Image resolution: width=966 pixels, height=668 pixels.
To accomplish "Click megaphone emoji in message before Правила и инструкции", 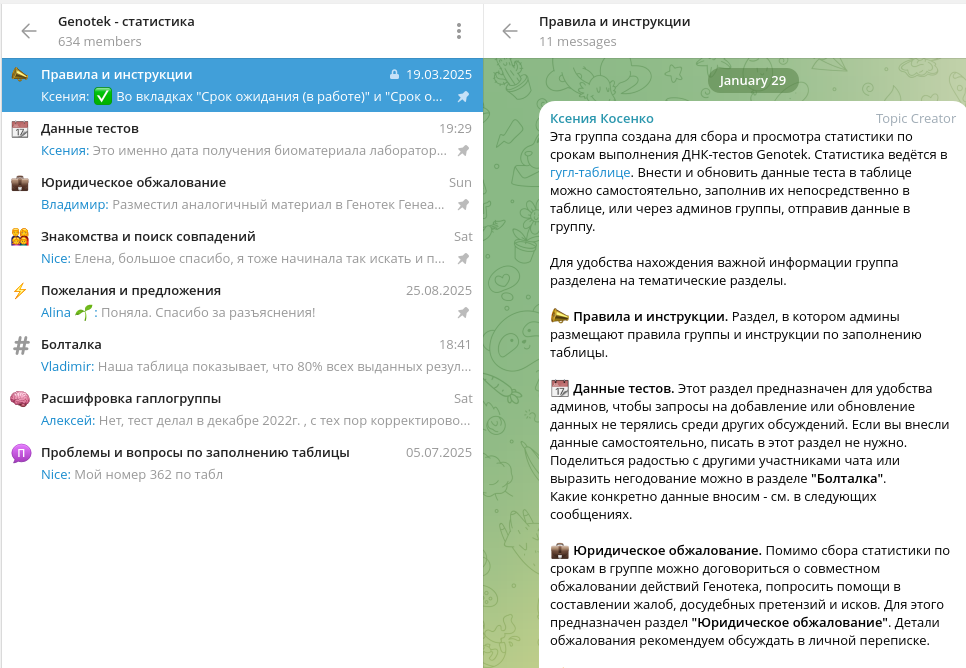I will coord(559,316).
